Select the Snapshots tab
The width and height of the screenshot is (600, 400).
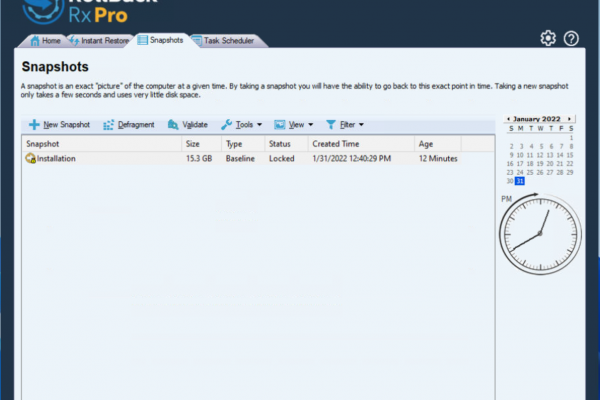tap(161, 40)
